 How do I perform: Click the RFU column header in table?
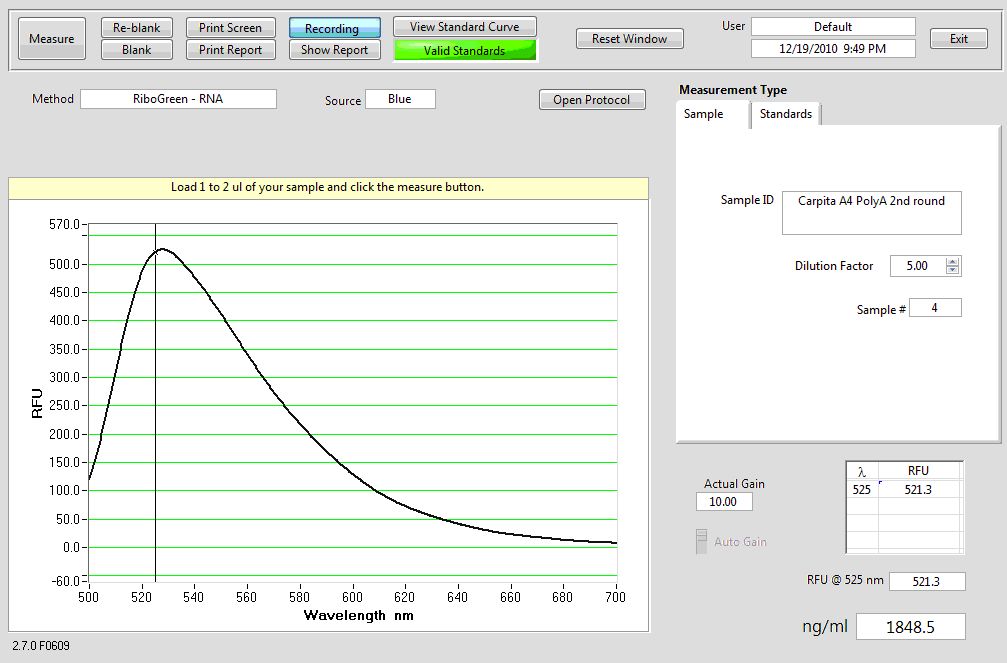point(918,471)
